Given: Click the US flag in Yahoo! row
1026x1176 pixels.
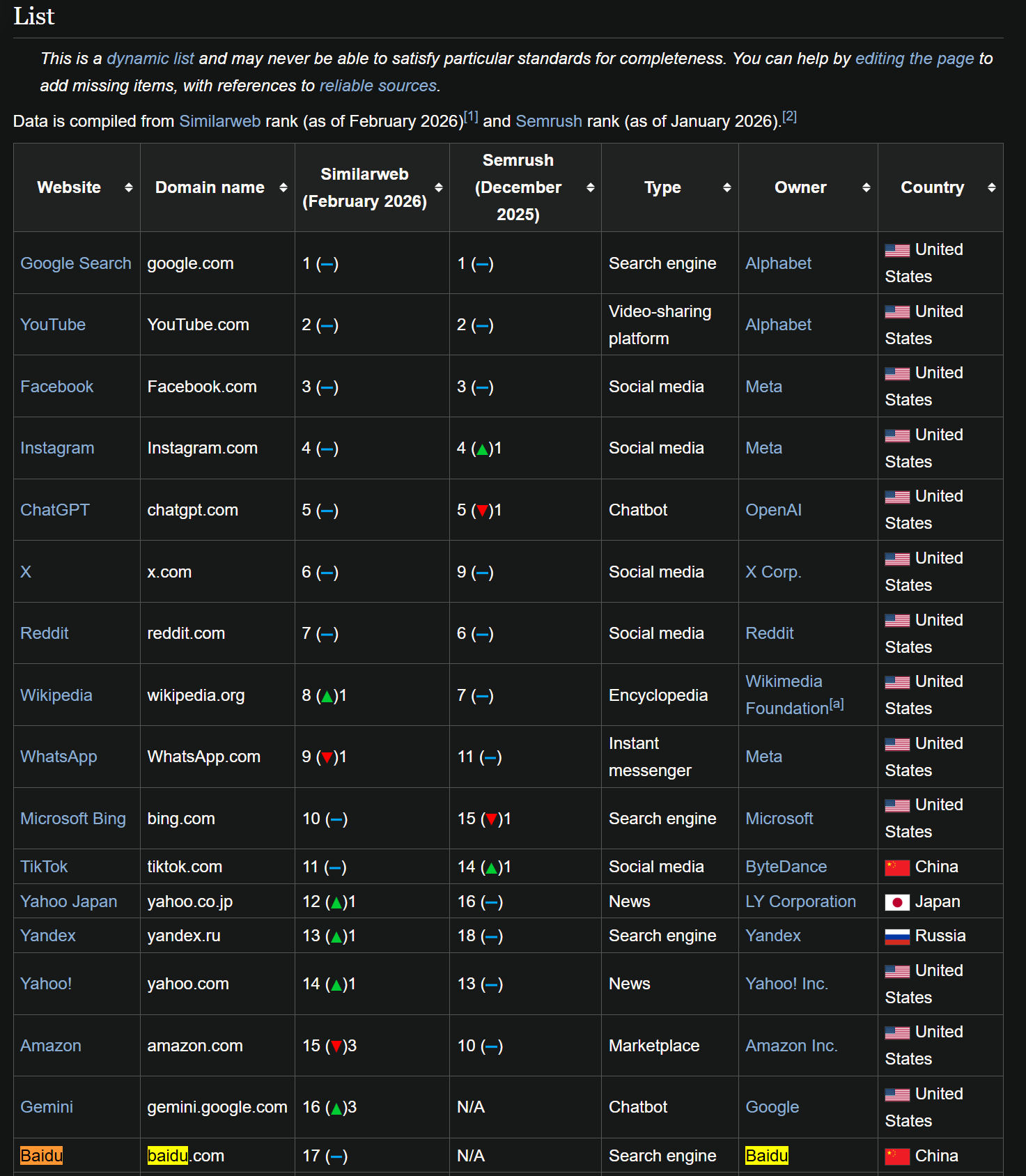Looking at the screenshot, I should pyautogui.click(x=897, y=972).
